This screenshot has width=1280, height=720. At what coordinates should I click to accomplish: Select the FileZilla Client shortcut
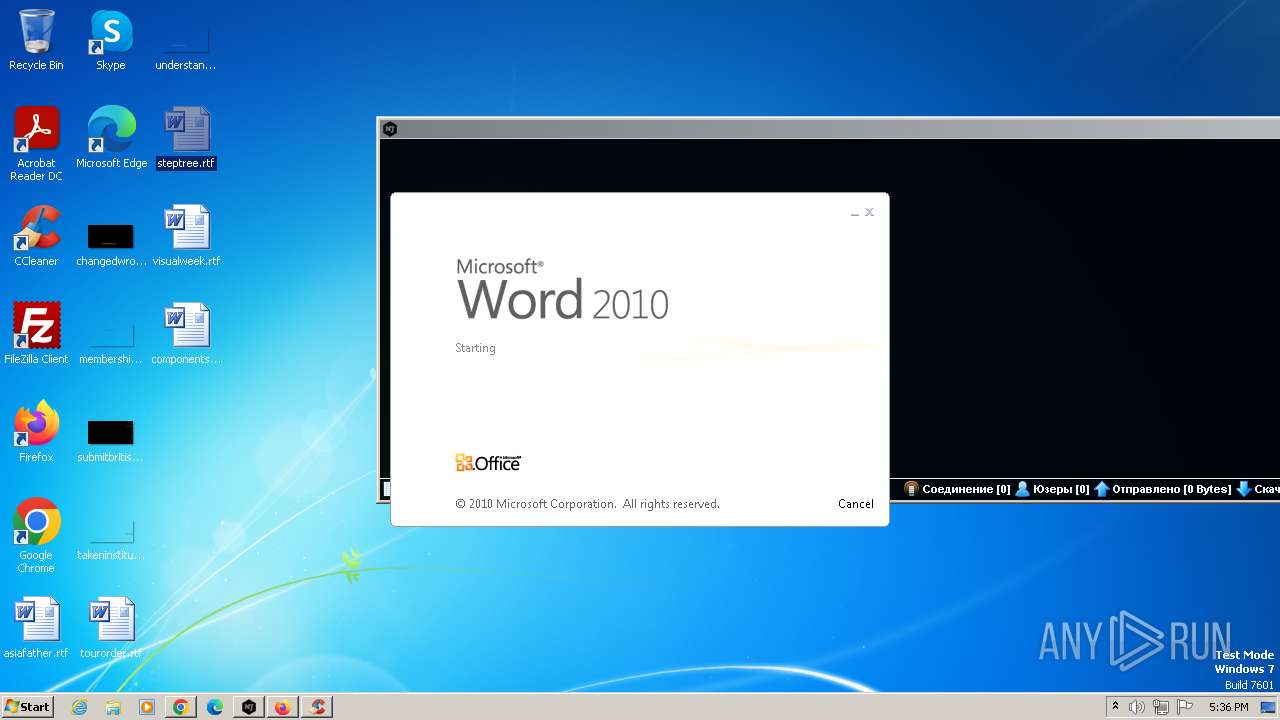pyautogui.click(x=36, y=334)
